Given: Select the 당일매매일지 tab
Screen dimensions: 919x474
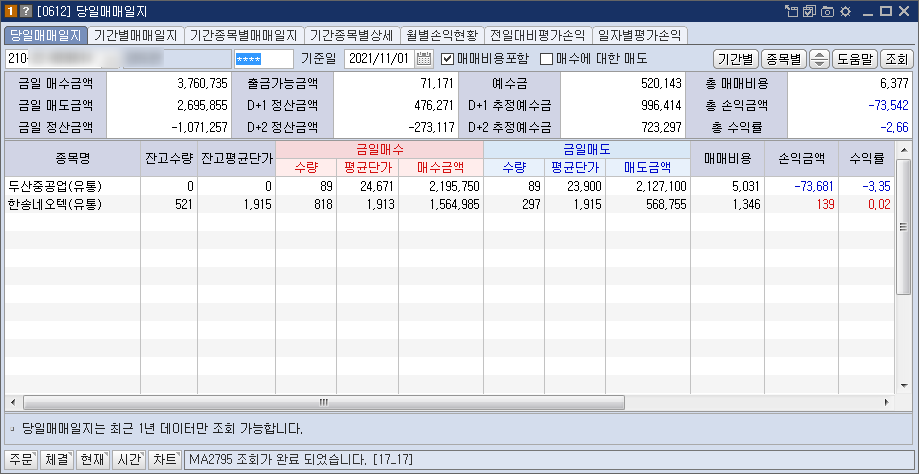Looking at the screenshot, I should 46,35.
